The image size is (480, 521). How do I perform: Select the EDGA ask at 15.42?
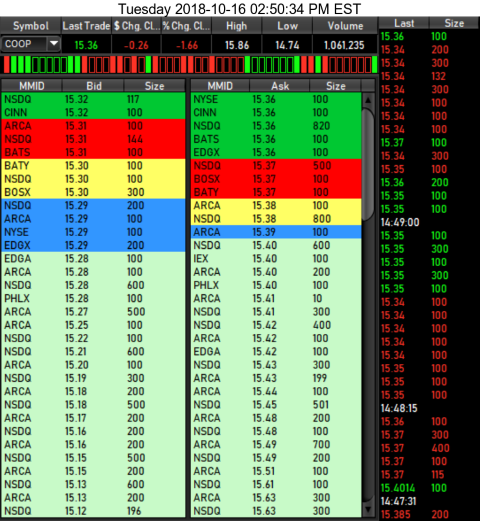tap(276, 351)
